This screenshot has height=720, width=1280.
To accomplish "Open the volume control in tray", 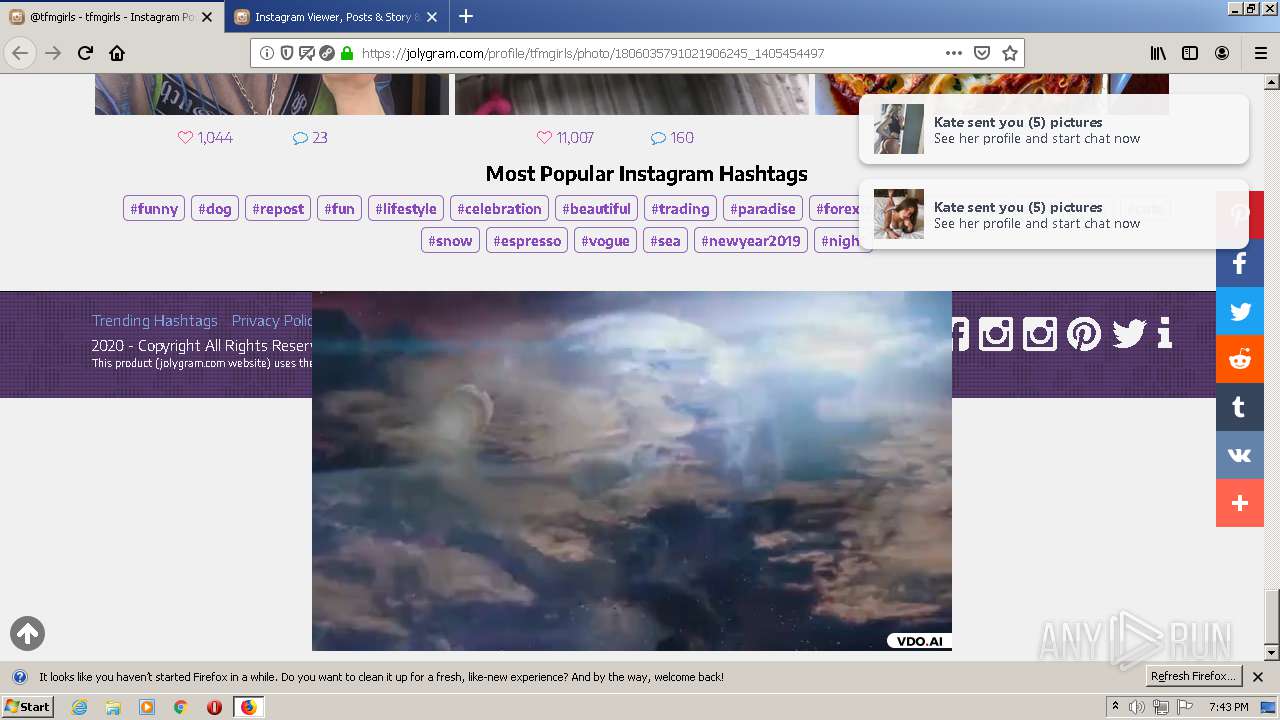I will click(x=1136, y=707).
